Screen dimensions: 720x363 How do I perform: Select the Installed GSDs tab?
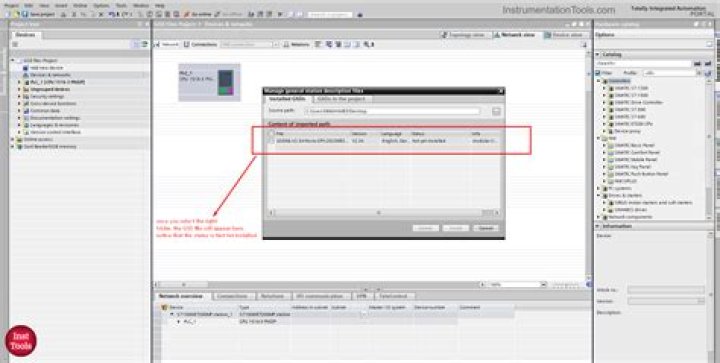(287, 99)
